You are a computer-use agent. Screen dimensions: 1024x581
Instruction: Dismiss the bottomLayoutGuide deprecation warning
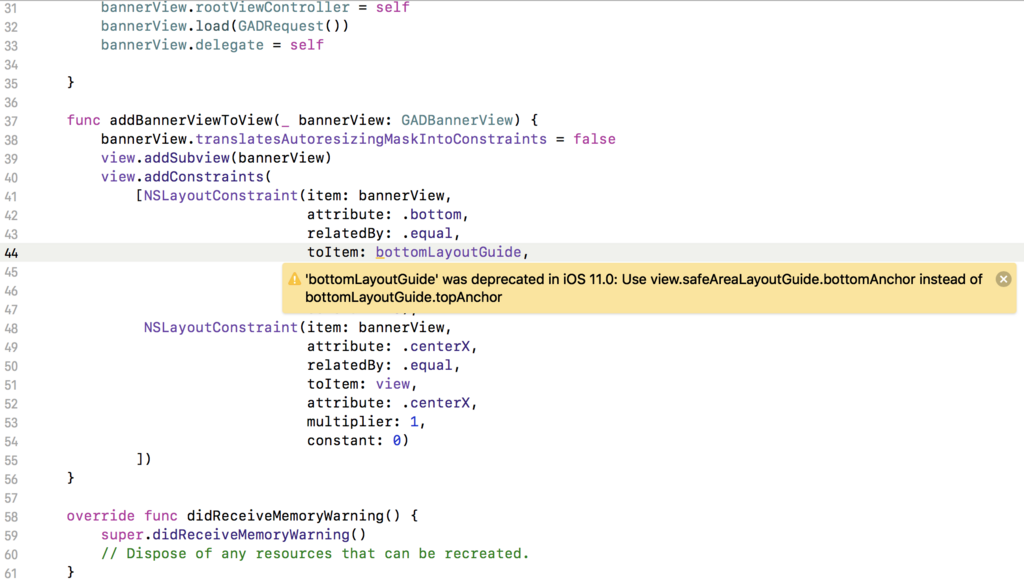(x=1003, y=279)
